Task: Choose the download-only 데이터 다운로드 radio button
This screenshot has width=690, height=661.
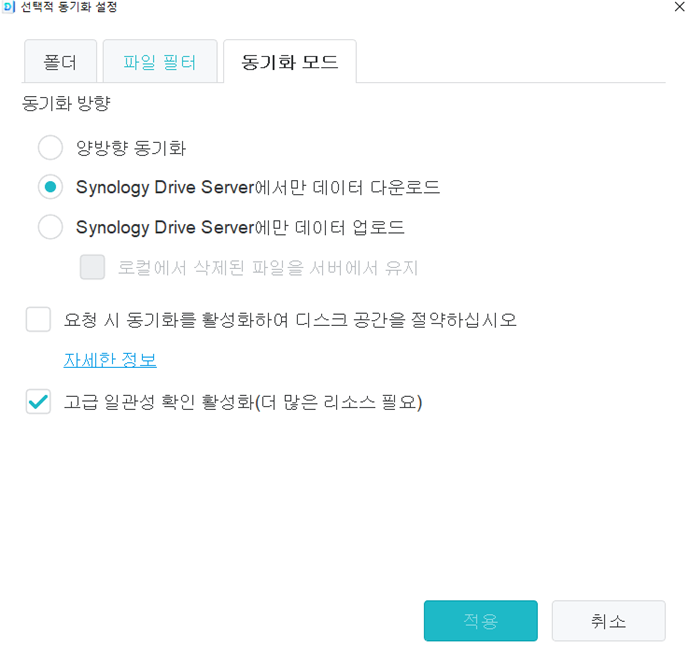Action: 50,187
